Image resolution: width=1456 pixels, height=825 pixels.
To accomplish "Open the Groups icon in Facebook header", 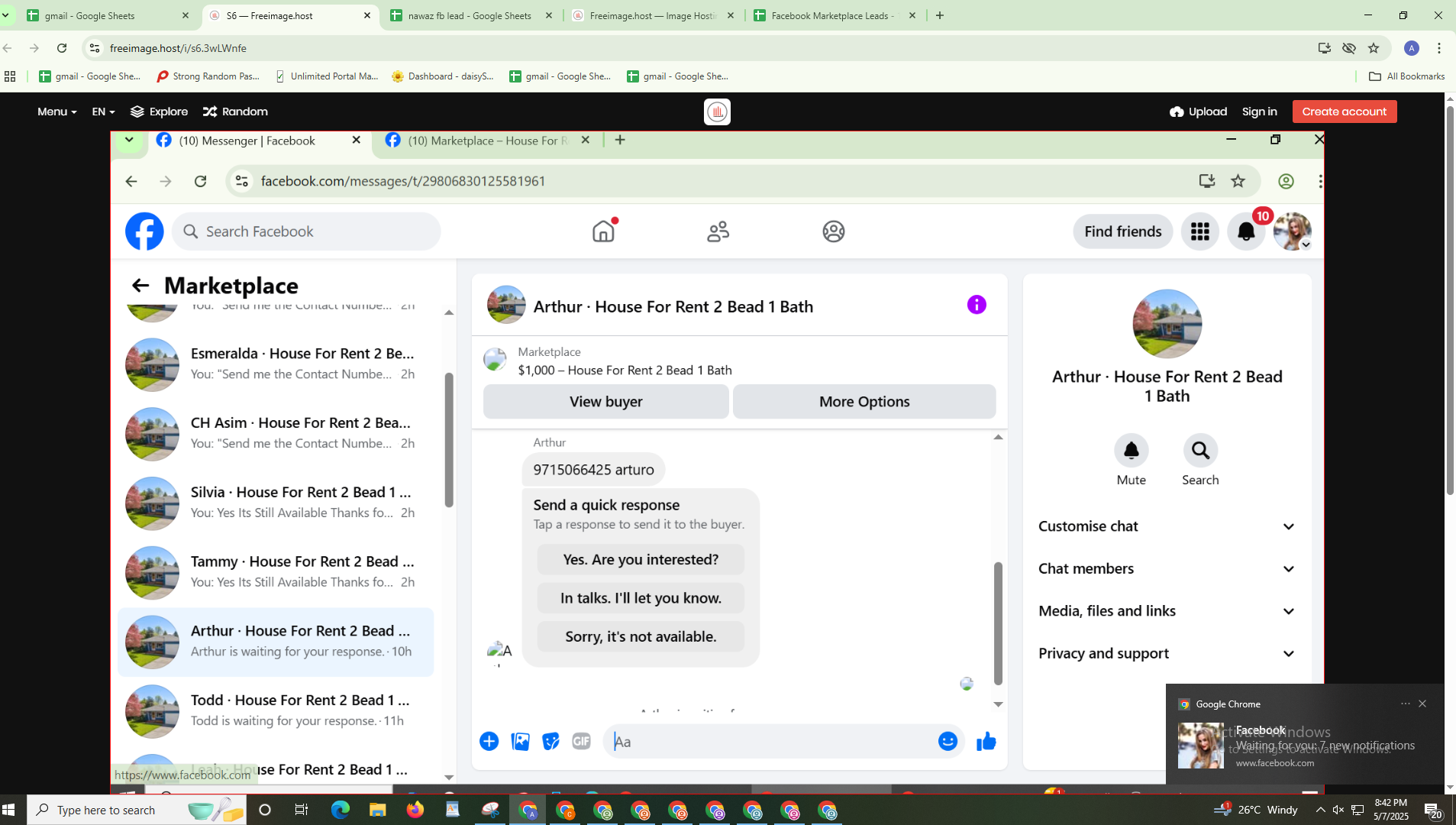I will pos(833,231).
